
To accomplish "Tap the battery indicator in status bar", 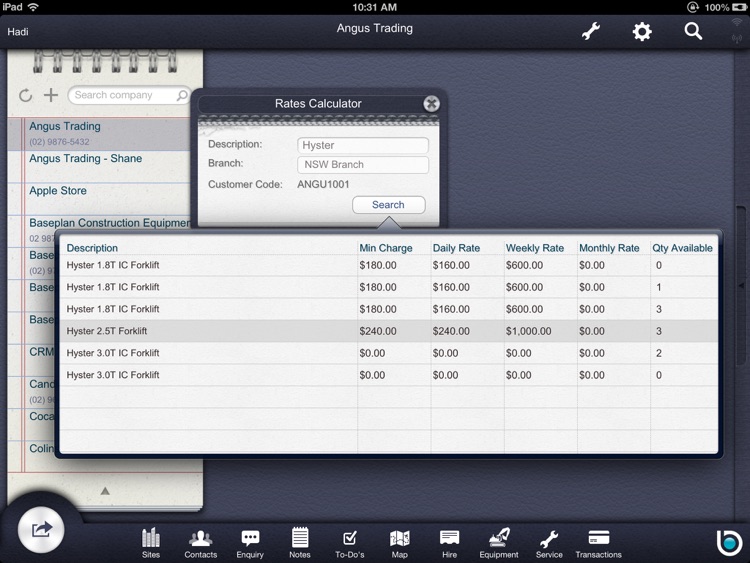I will [x=738, y=7].
